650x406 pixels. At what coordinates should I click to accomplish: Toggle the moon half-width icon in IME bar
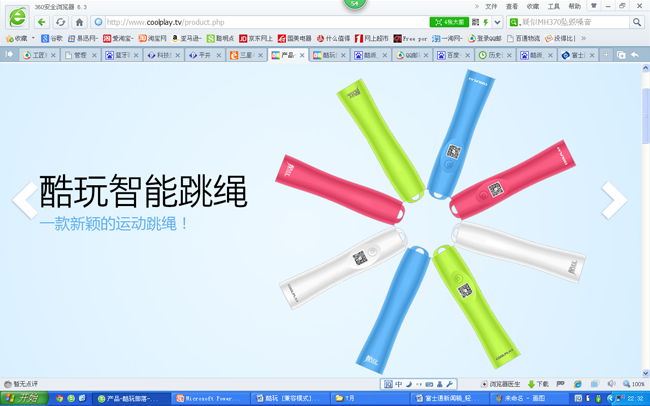pyautogui.click(x=409, y=384)
